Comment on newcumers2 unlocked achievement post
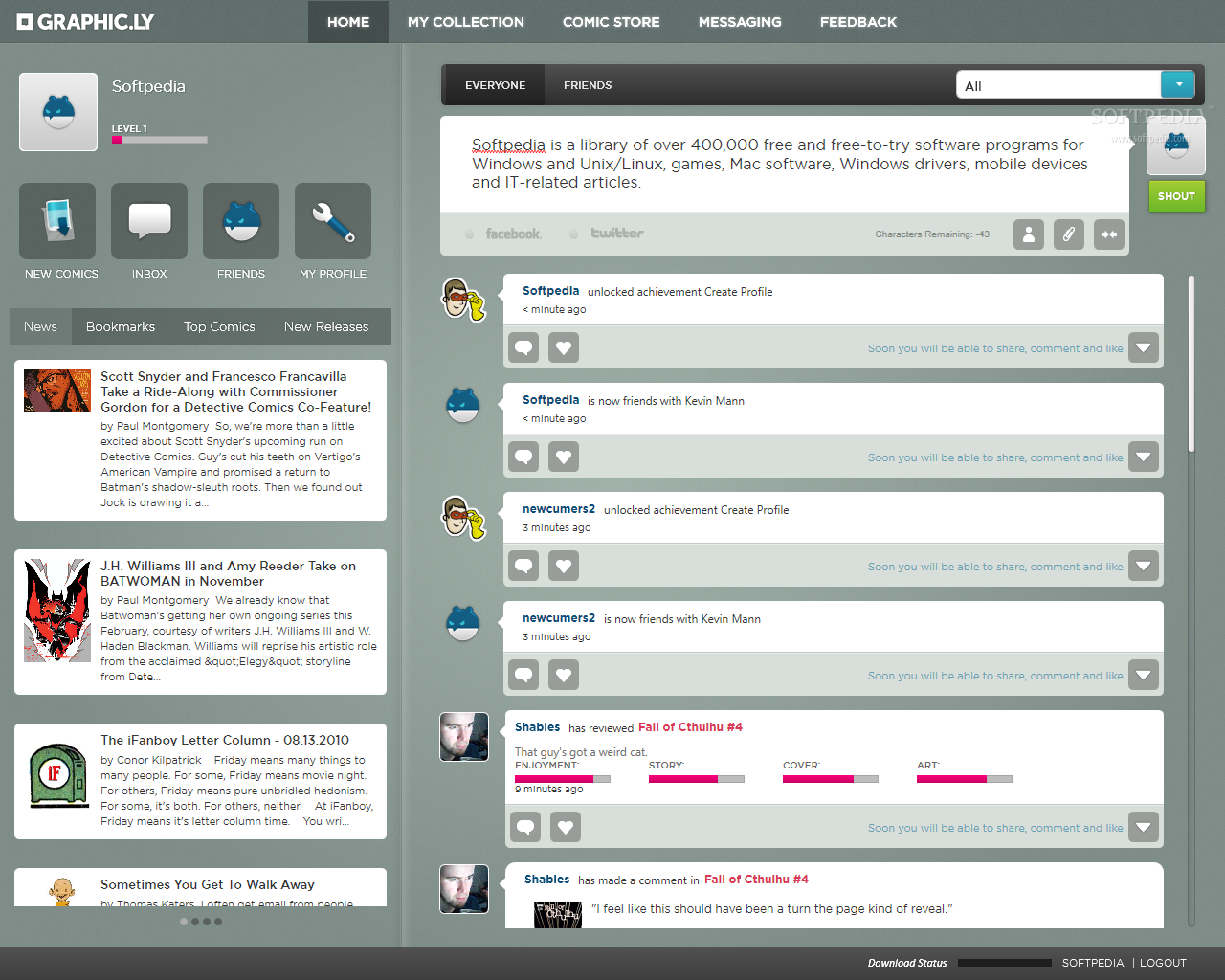The height and width of the screenshot is (980, 1225). [x=523, y=566]
